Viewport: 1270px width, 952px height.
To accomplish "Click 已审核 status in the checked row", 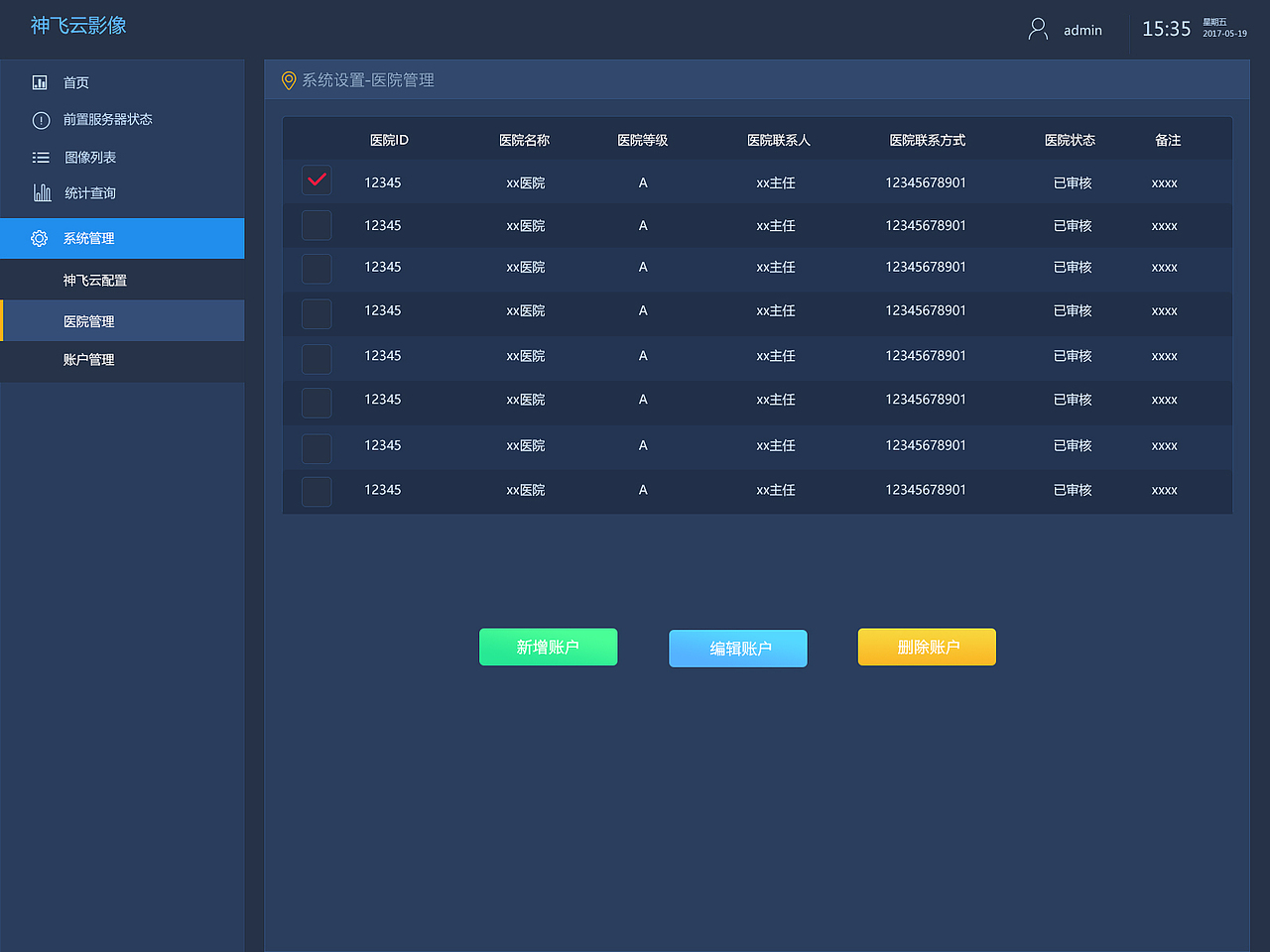I will tap(1073, 182).
